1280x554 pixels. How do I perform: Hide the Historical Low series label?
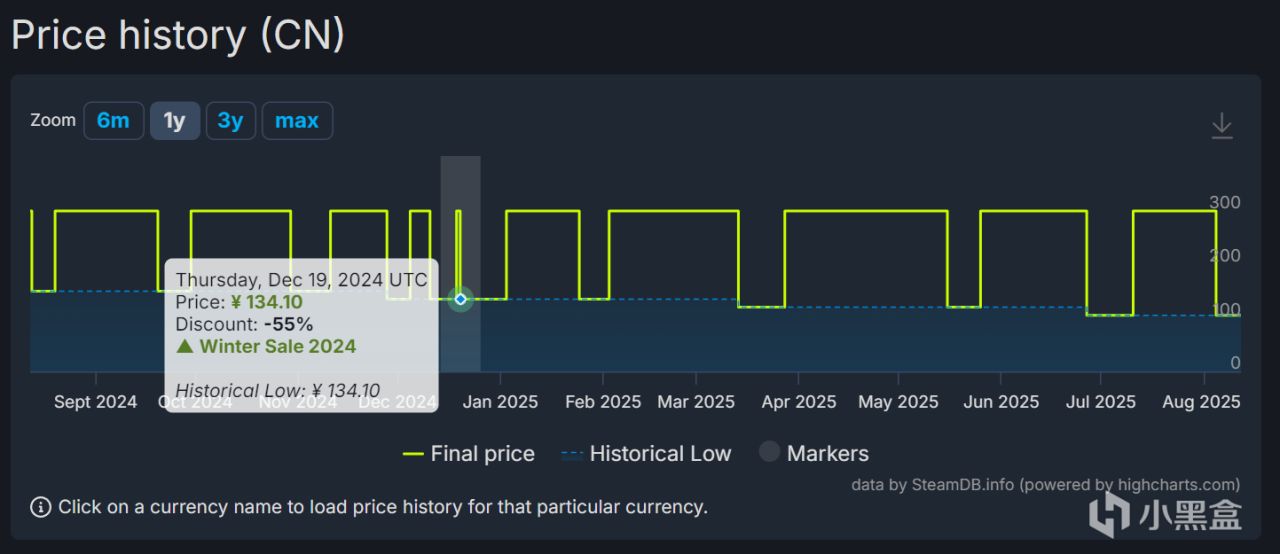(x=660, y=454)
